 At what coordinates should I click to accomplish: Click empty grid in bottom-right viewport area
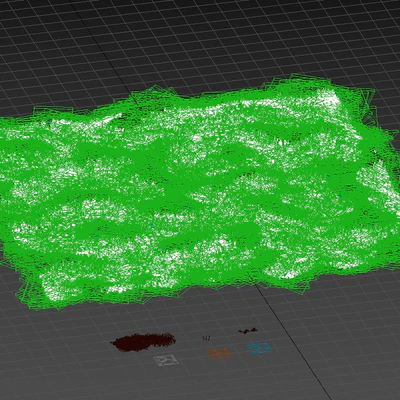360,350
